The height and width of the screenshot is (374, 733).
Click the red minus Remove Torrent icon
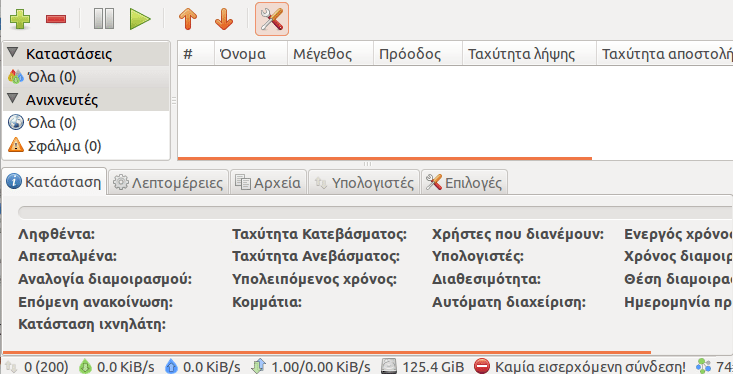(x=56, y=19)
